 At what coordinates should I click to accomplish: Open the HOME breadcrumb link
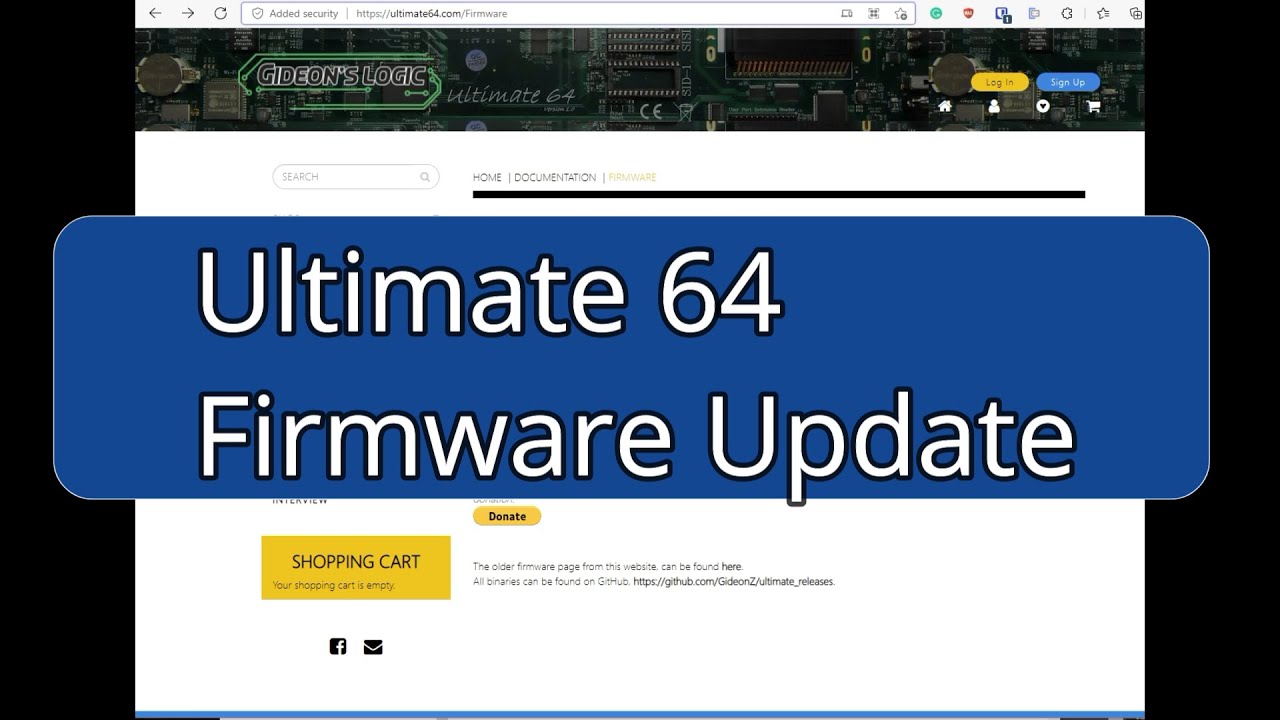(x=487, y=177)
